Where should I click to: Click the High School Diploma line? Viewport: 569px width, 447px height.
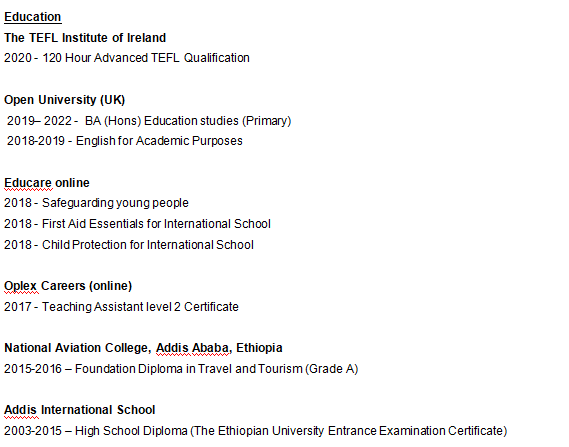click(x=255, y=431)
